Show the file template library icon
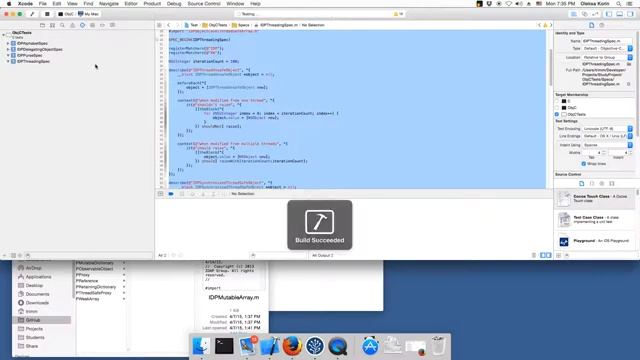640x360 pixels. pos(582,184)
